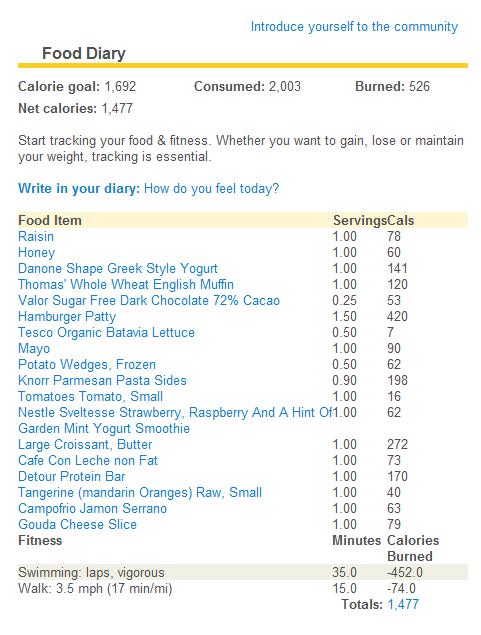Image resolution: width=481 pixels, height=635 pixels.
Task: Select Cafe Con Leche non Fat
Action: pyautogui.click(x=88, y=460)
